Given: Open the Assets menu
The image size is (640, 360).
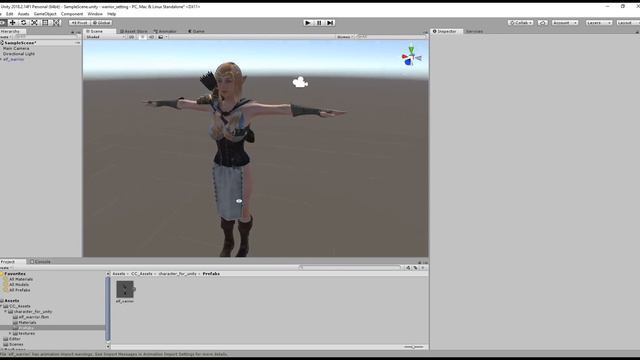Looking at the screenshot, I should [23, 14].
